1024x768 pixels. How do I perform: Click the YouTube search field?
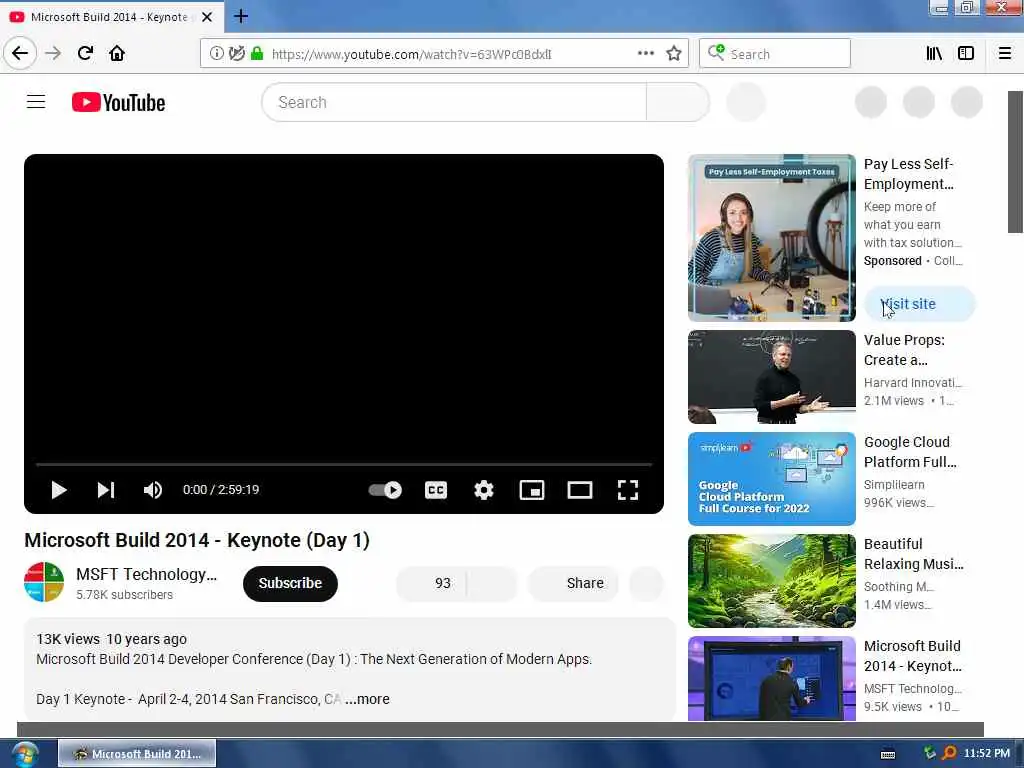(x=454, y=103)
